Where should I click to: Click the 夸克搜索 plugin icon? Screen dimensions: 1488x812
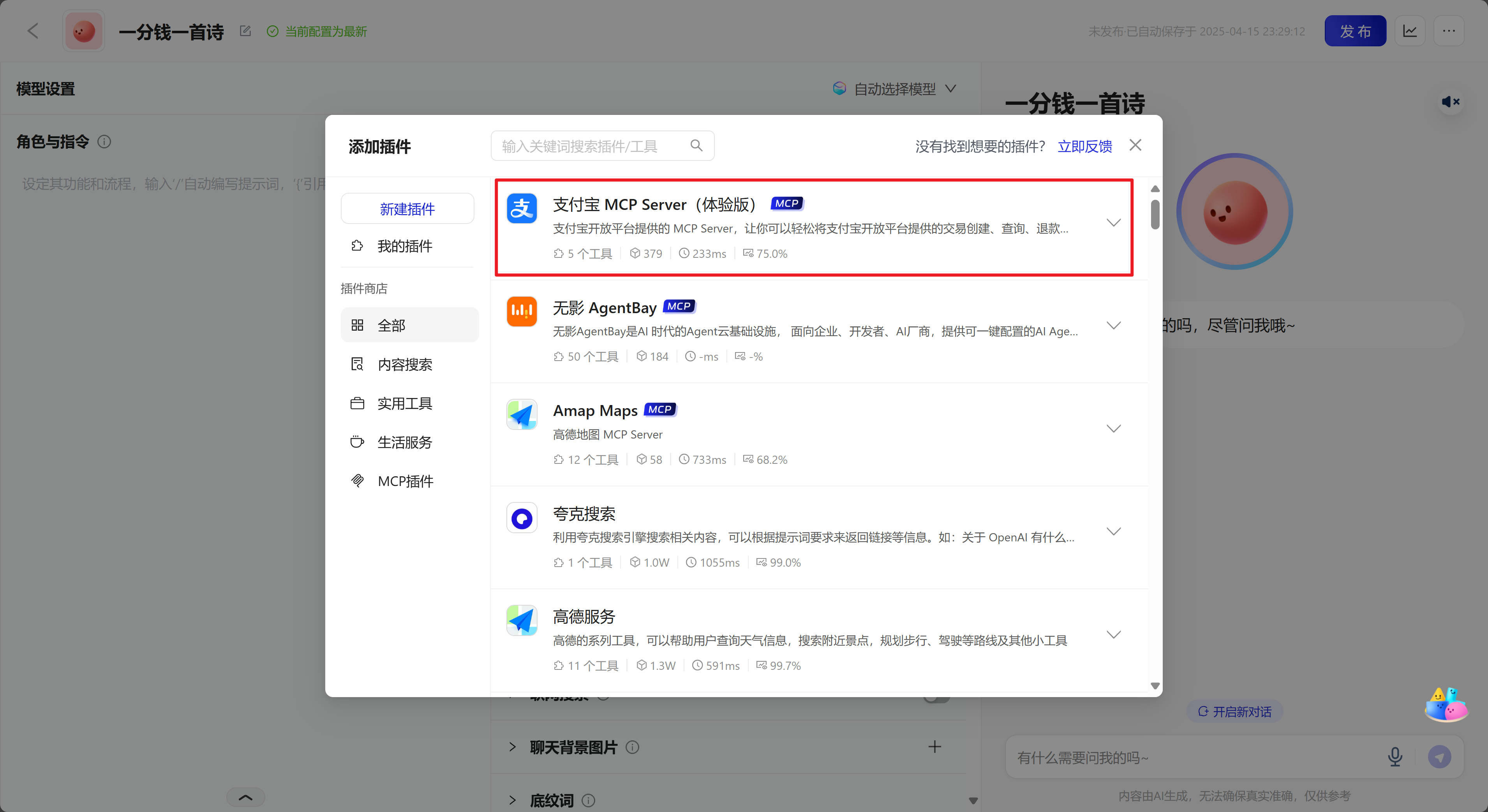pyautogui.click(x=522, y=518)
